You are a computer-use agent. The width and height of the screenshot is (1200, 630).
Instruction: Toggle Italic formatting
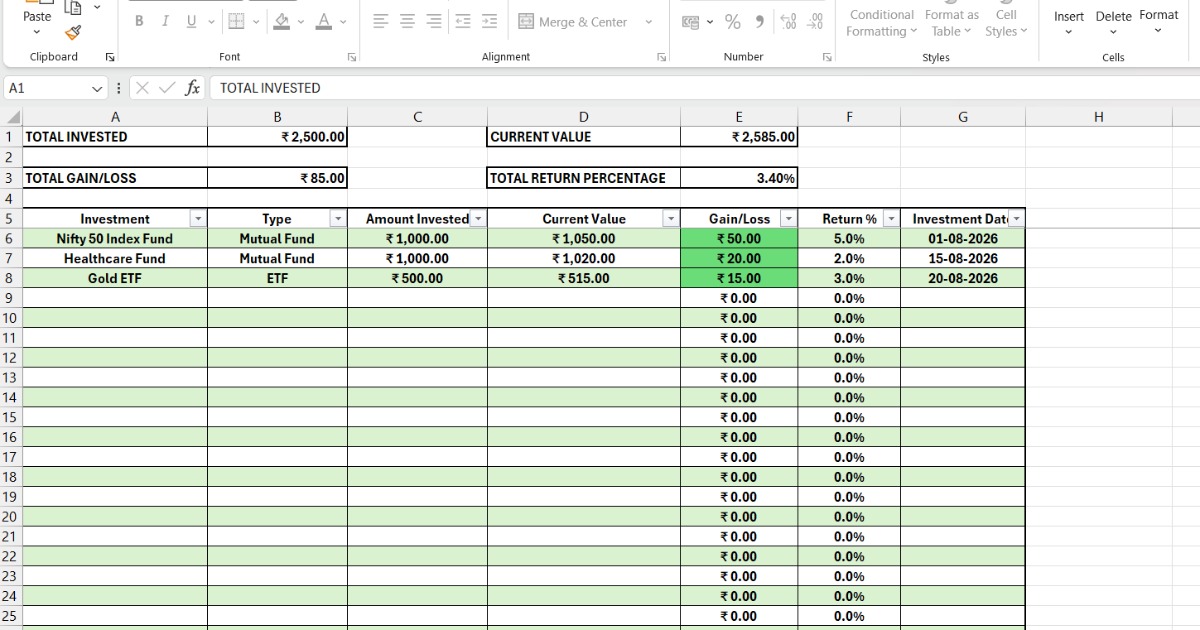[x=164, y=21]
